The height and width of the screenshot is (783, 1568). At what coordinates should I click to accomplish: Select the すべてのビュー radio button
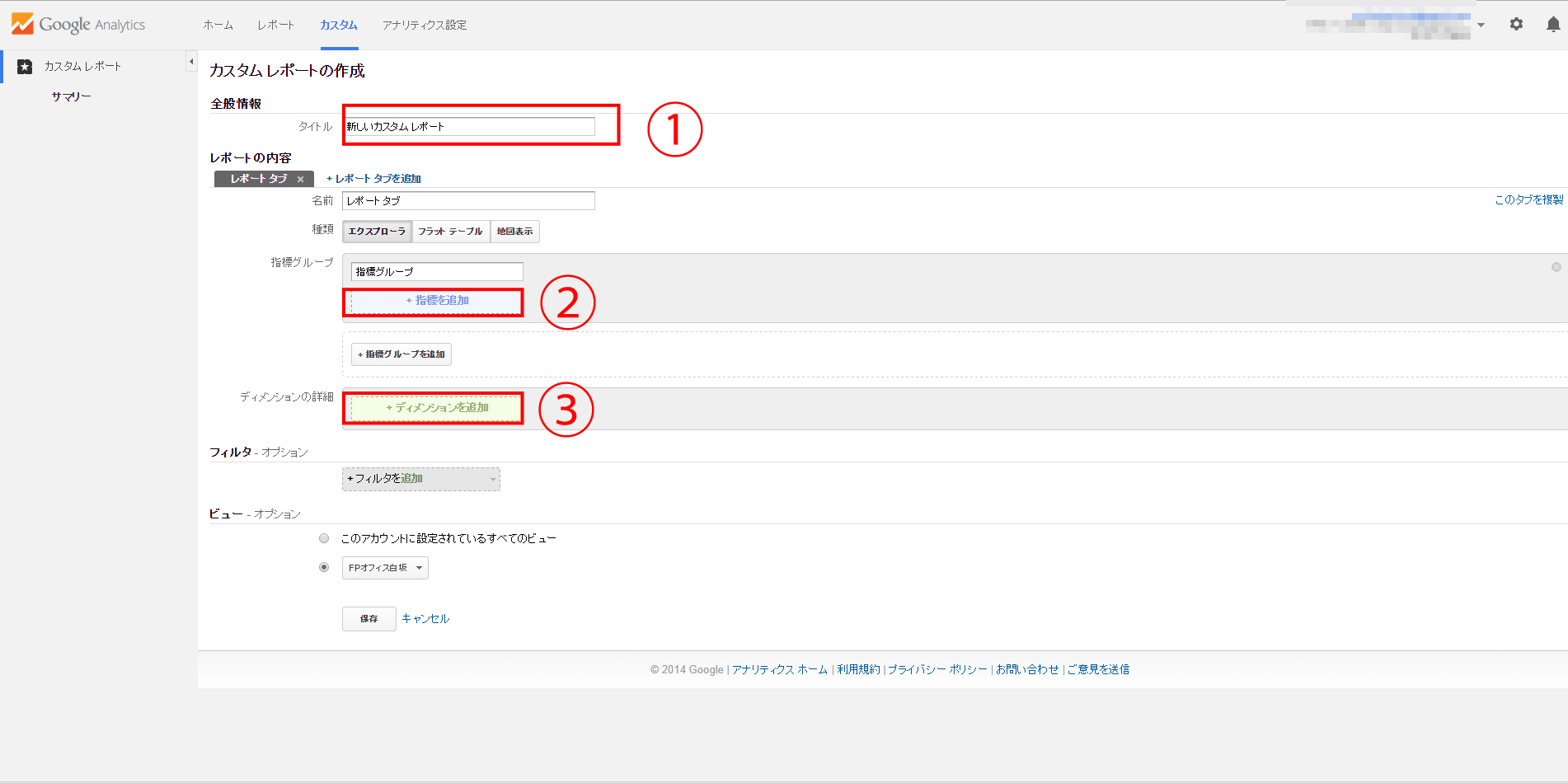324,538
